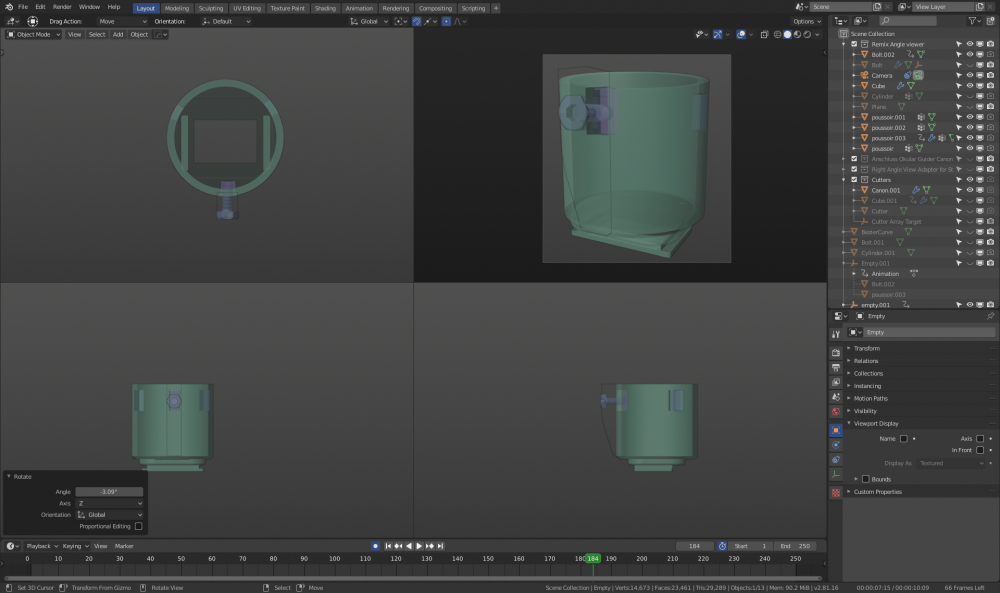Open the rotate Orientation Global dropdown
Image resolution: width=1000 pixels, height=593 pixels.
point(110,515)
